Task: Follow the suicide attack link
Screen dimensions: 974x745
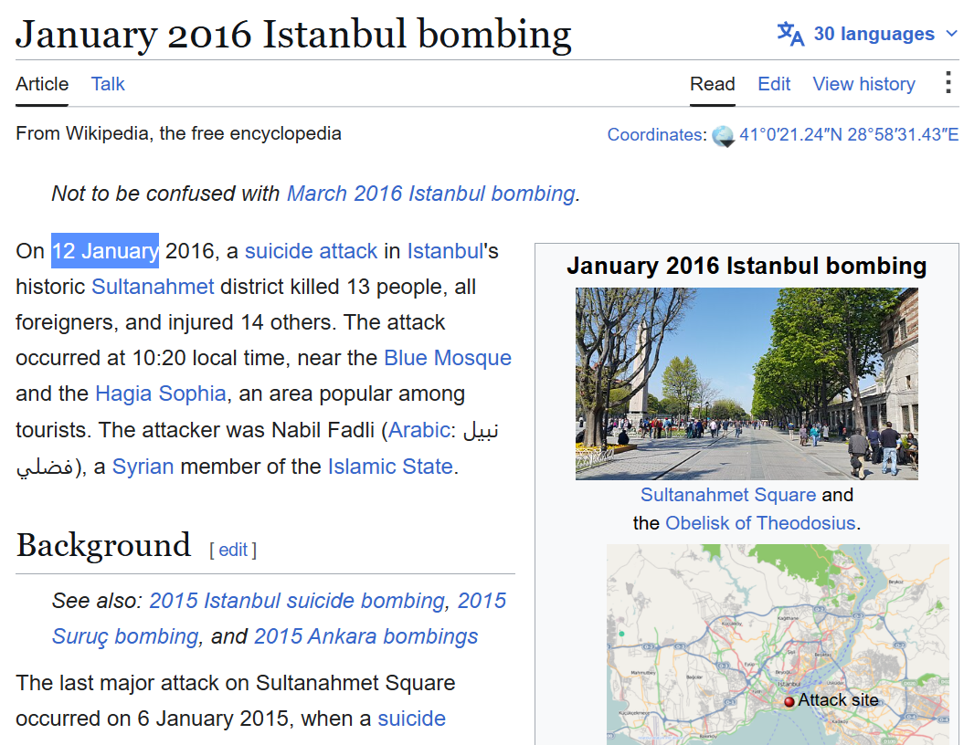Action: point(311,251)
